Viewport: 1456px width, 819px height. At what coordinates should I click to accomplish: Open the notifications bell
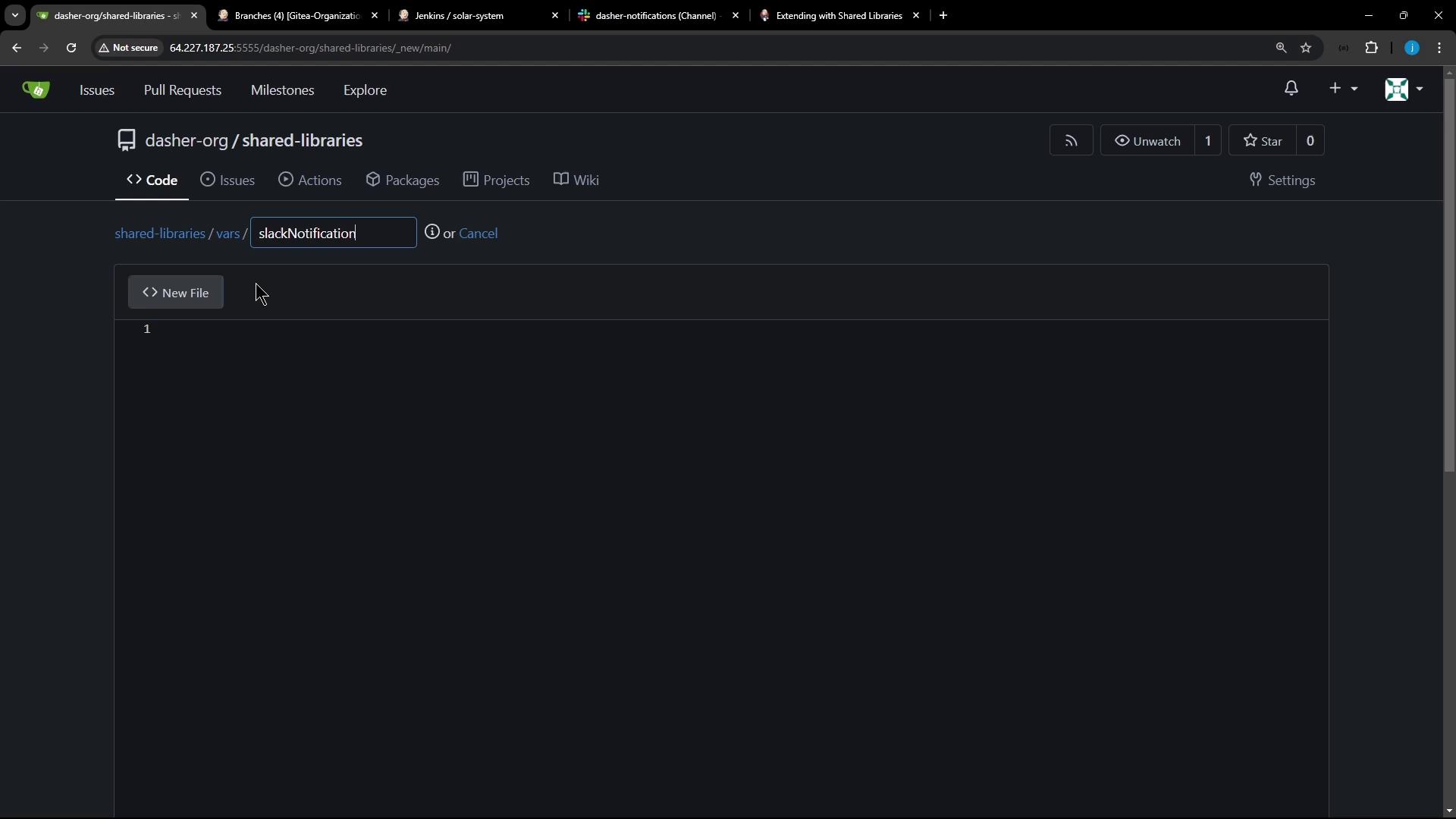point(1291,89)
